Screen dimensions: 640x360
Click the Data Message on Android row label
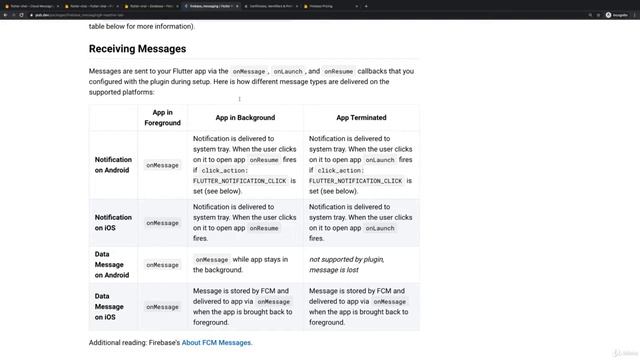click(111, 264)
